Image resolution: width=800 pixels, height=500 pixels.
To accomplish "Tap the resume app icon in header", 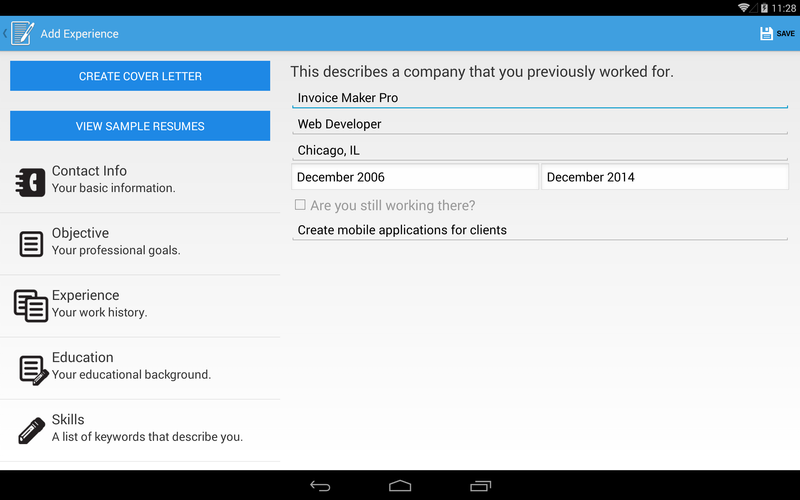I will (x=22, y=33).
